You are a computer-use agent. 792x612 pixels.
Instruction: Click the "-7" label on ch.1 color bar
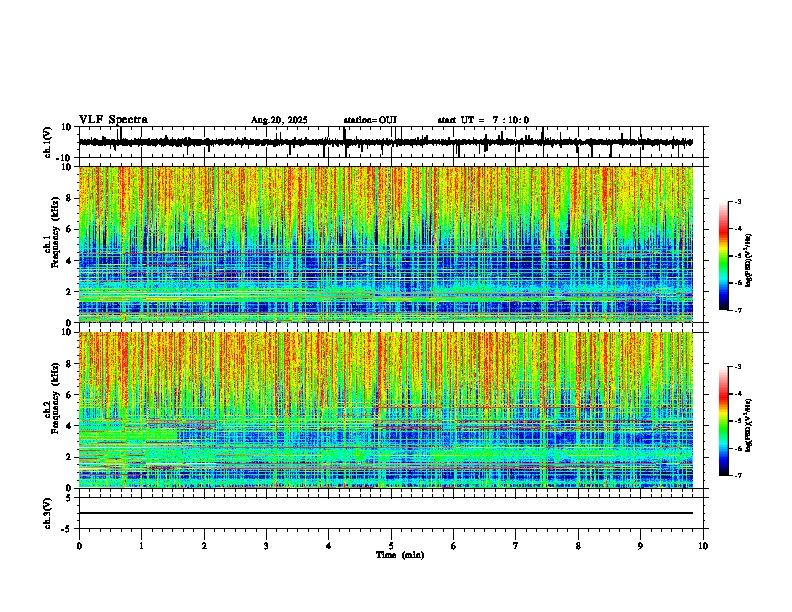point(738,310)
